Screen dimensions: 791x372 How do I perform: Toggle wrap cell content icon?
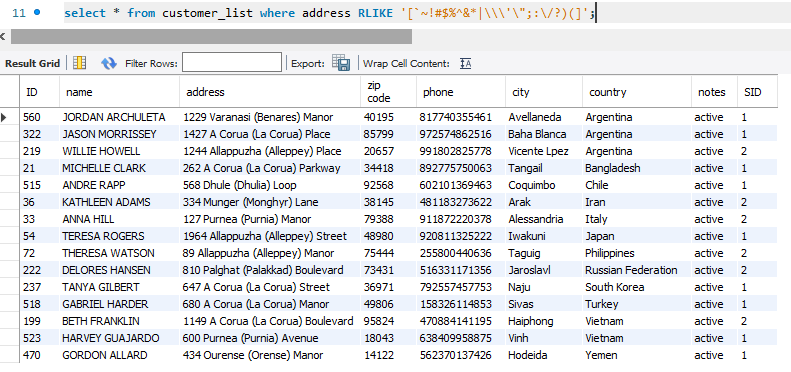[466, 64]
